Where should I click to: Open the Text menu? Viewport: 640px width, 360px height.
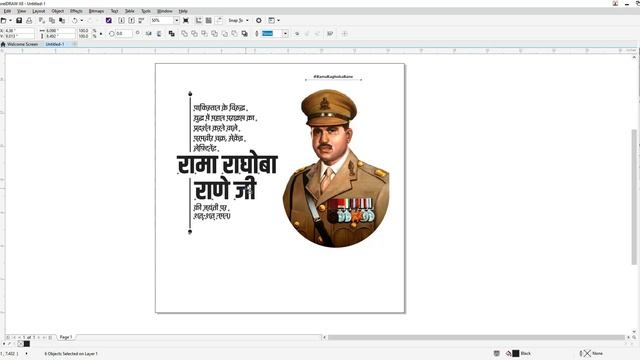pyautogui.click(x=114, y=11)
